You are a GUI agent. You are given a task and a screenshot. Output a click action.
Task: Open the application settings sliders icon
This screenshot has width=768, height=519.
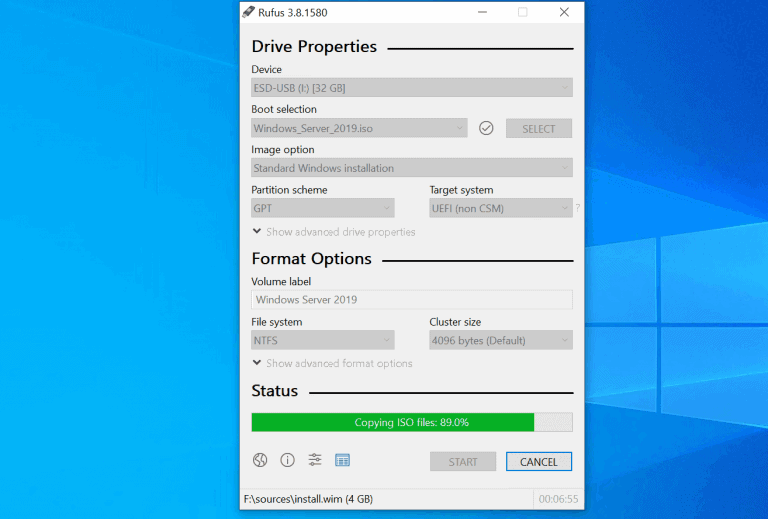[315, 460]
